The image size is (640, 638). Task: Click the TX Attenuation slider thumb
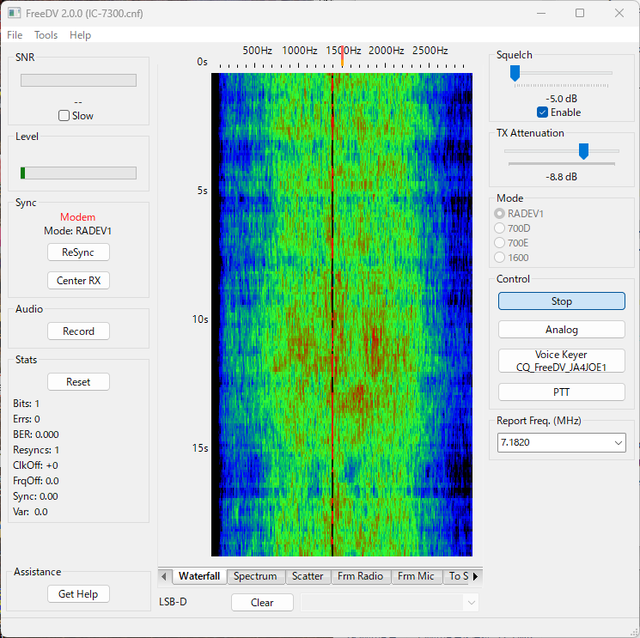click(x=584, y=151)
